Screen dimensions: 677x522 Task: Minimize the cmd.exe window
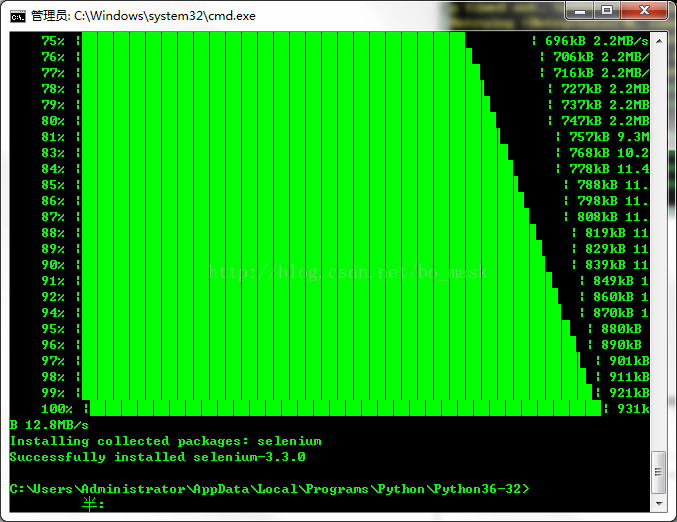[x=580, y=11]
